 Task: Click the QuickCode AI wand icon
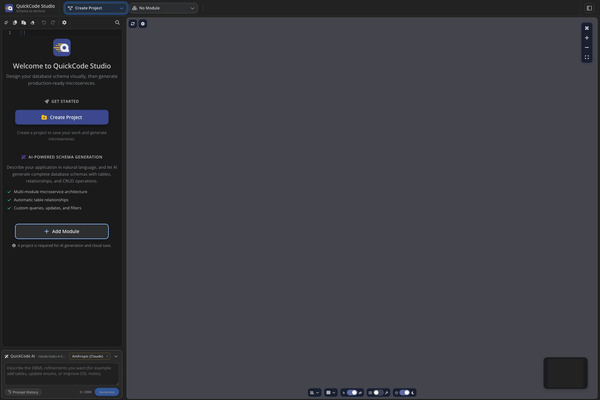pyautogui.click(x=7, y=356)
